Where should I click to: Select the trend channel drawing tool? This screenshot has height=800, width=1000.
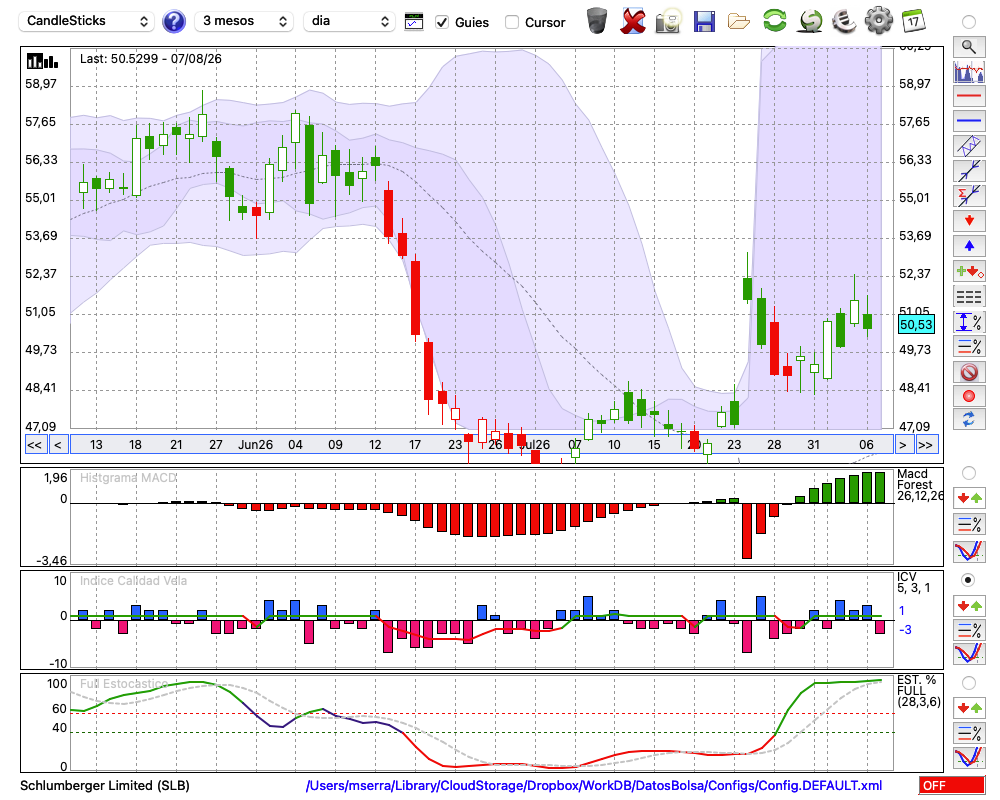coord(969,146)
